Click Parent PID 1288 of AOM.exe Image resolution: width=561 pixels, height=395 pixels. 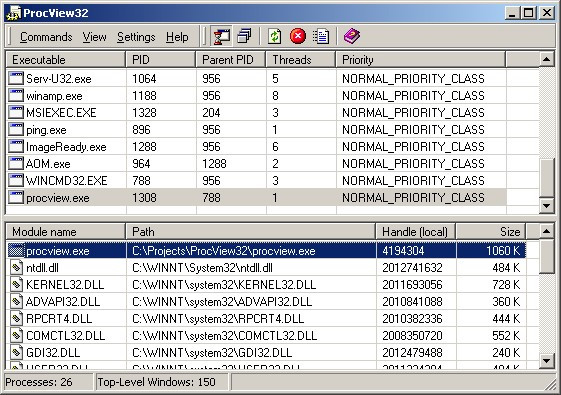tap(214, 164)
